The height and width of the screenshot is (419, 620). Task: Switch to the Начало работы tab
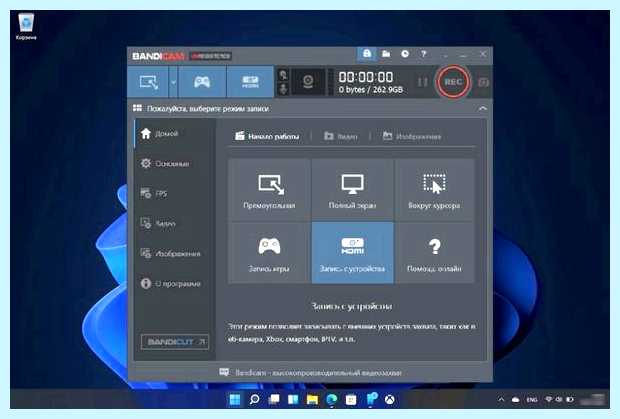pos(268,136)
